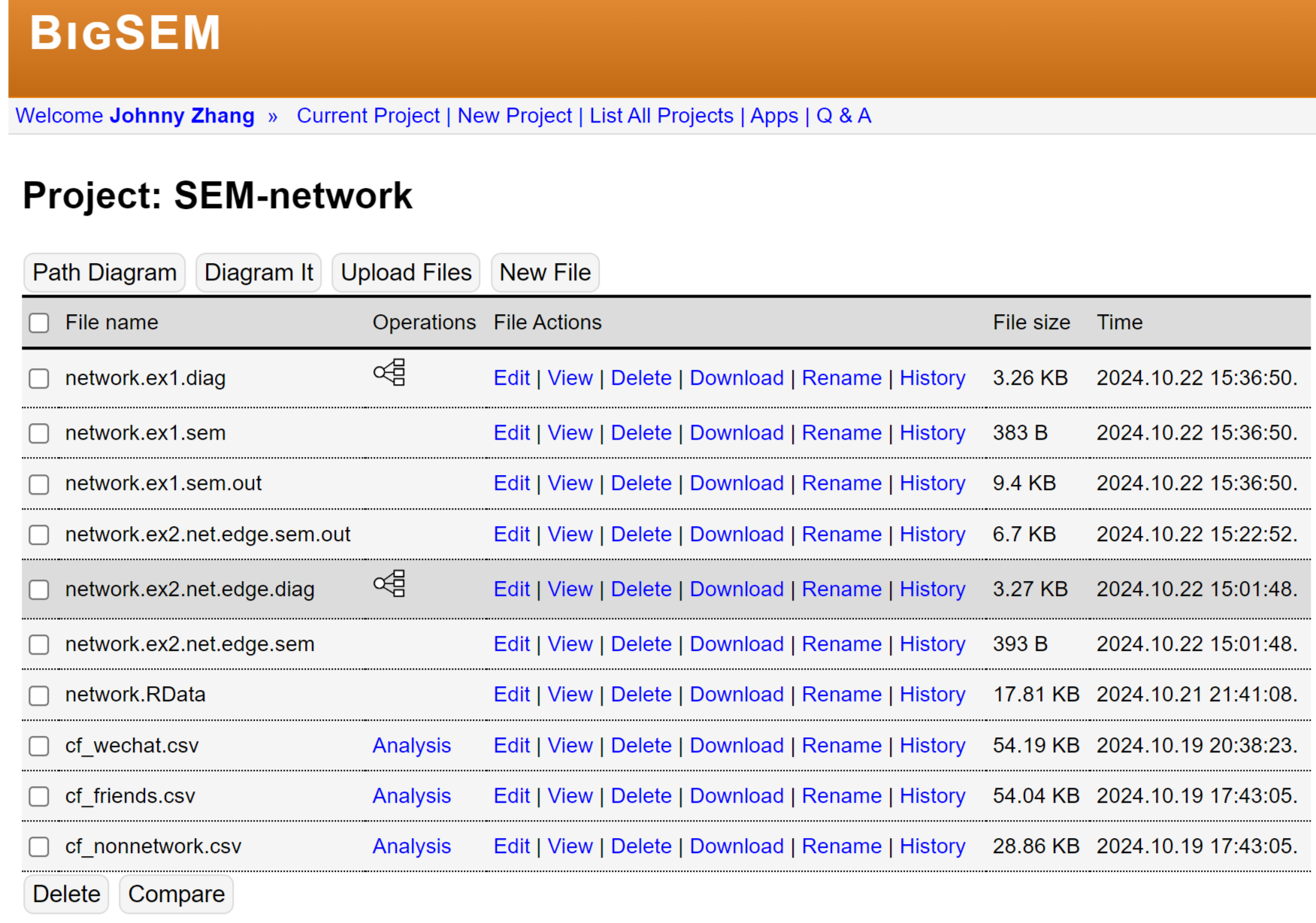The width and height of the screenshot is (1316, 923).
Task: Click the File name column header
Action: pyautogui.click(x=111, y=322)
